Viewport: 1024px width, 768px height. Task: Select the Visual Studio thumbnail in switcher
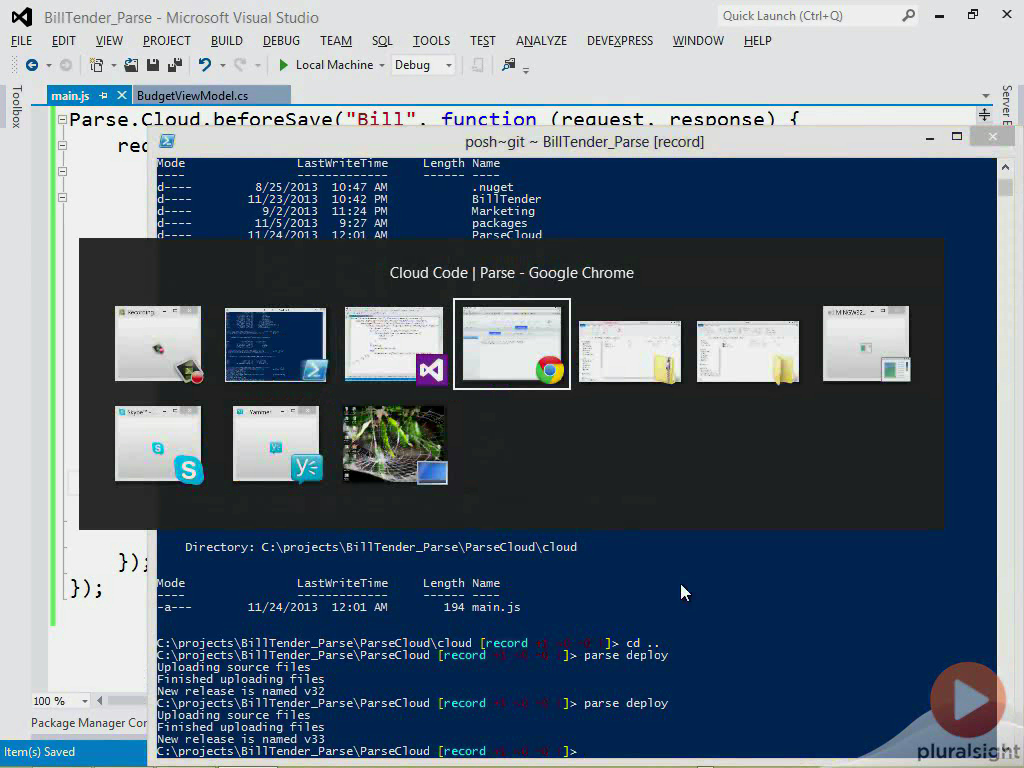pos(394,345)
